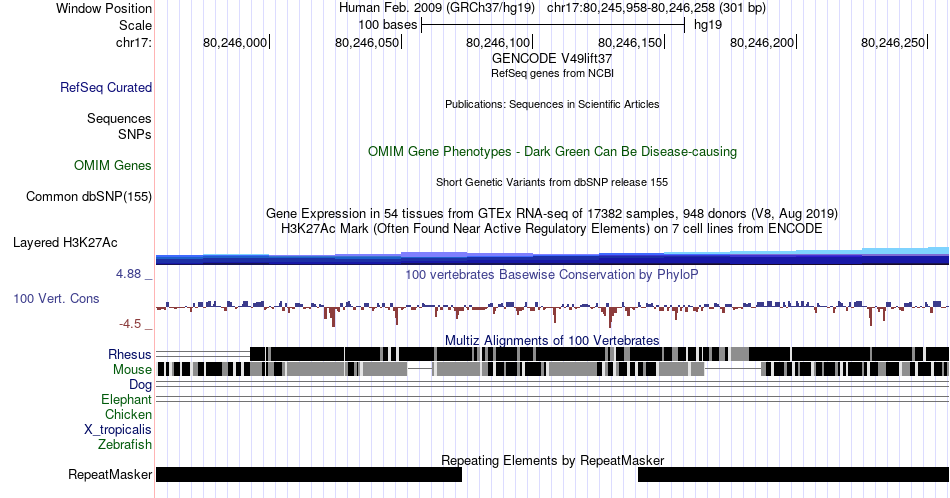Image resolution: width=950 pixels, height=498 pixels.
Task: Click the 'Human Feb. 2009 (GRCh37/hg19)' text
Action: pyautogui.click(x=437, y=8)
